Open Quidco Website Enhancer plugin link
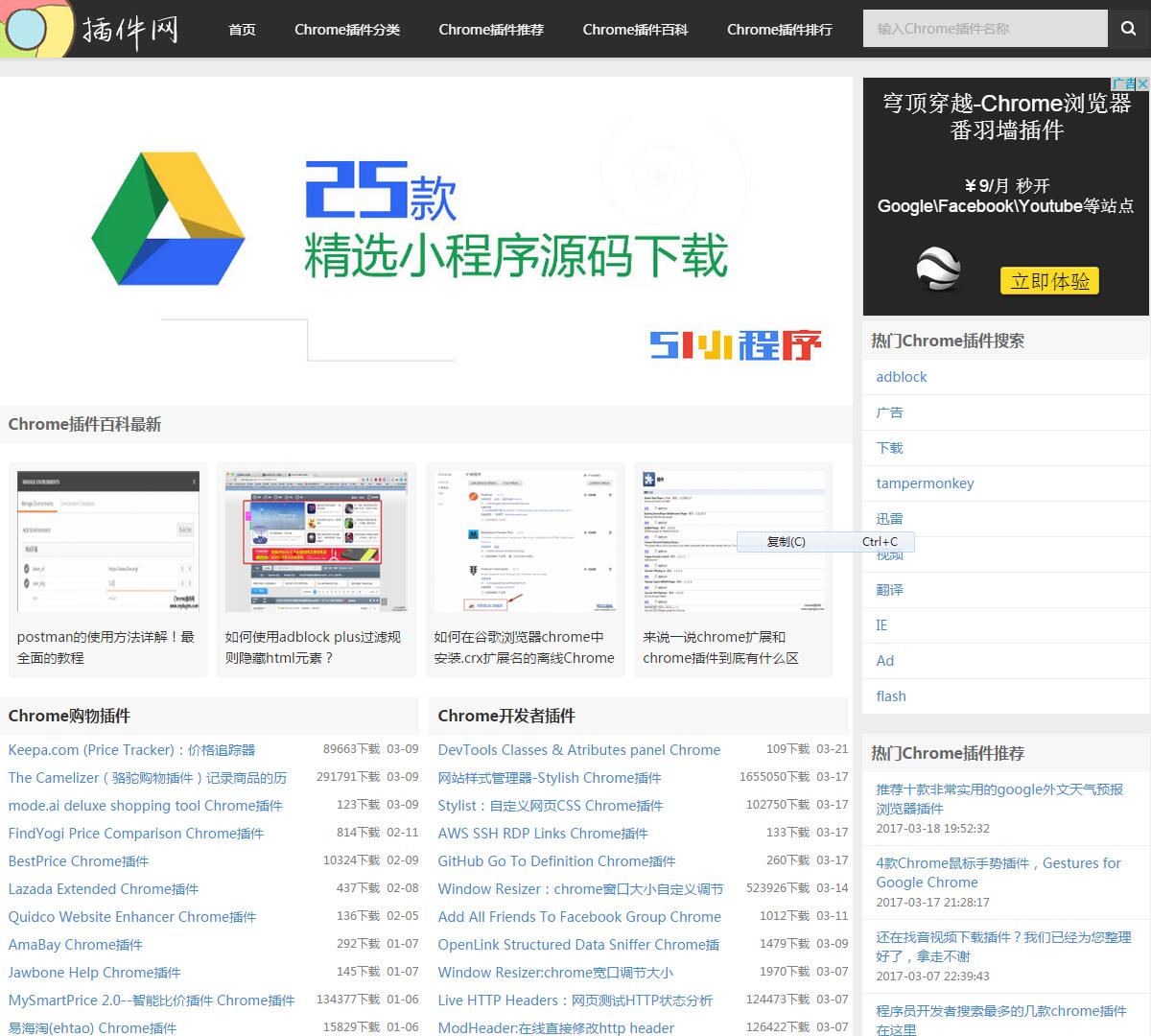 (x=132, y=917)
